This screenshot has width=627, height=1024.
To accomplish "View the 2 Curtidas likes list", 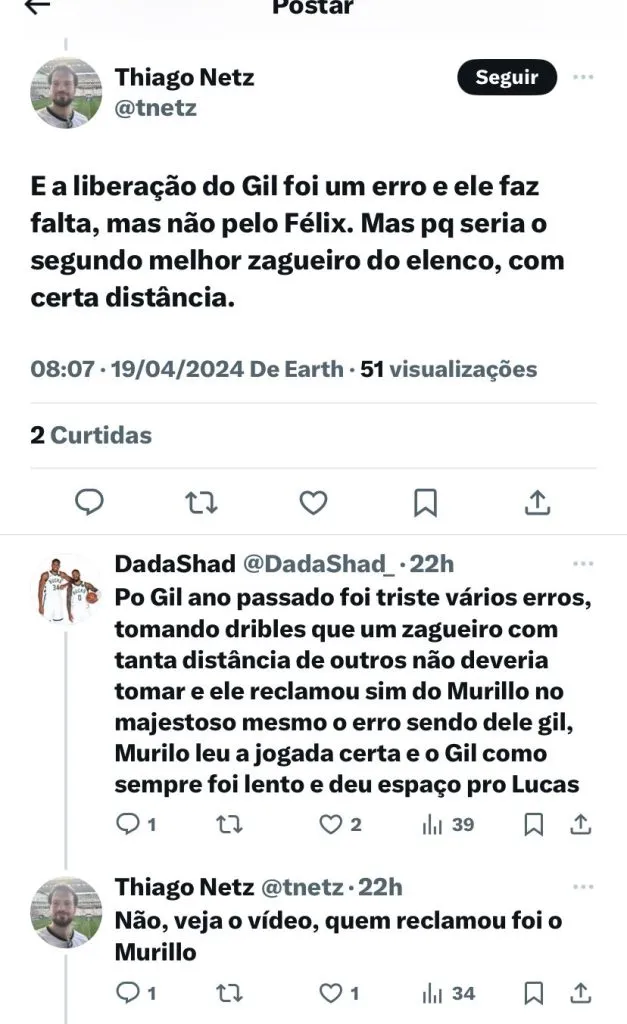I will 91,435.
